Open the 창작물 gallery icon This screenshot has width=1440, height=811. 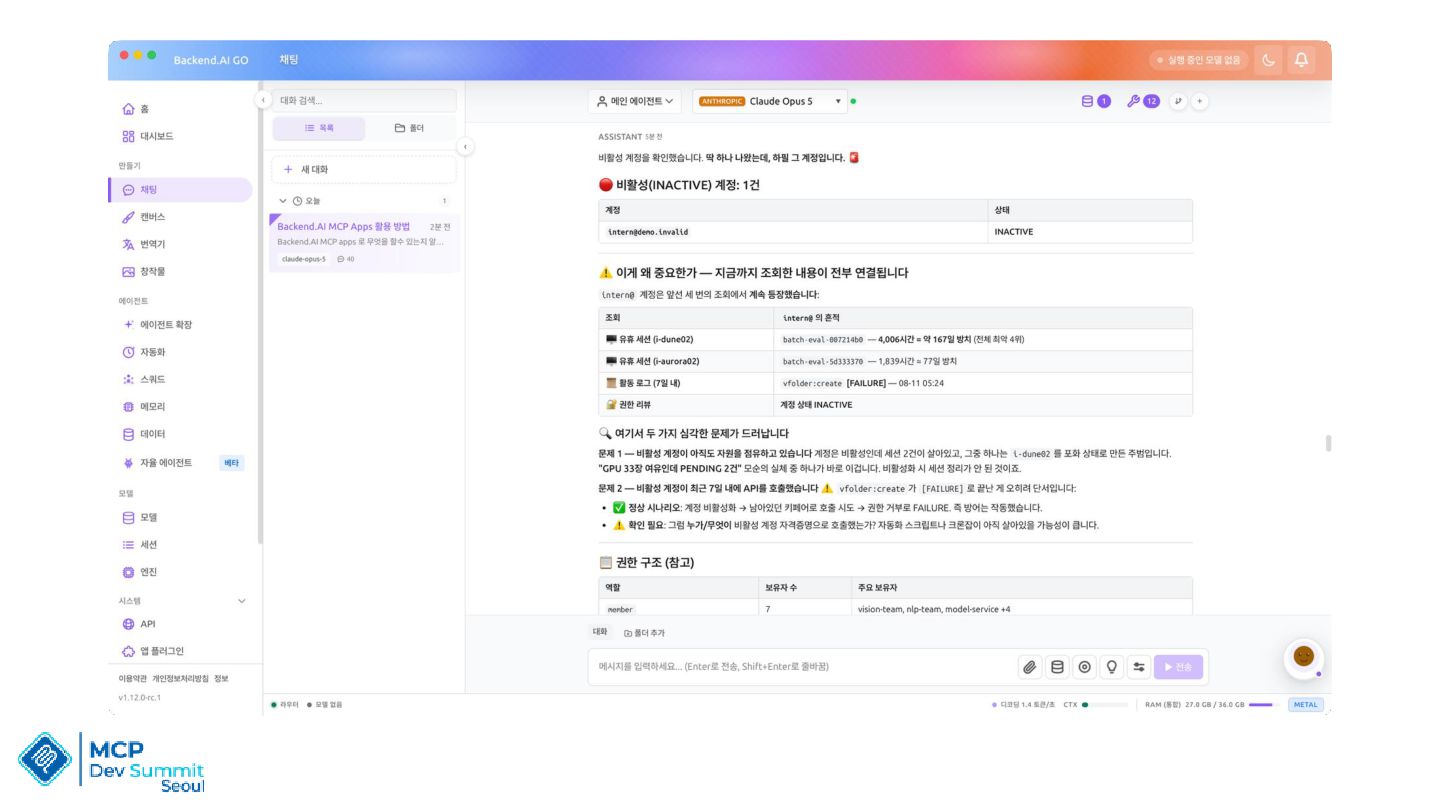(128, 271)
